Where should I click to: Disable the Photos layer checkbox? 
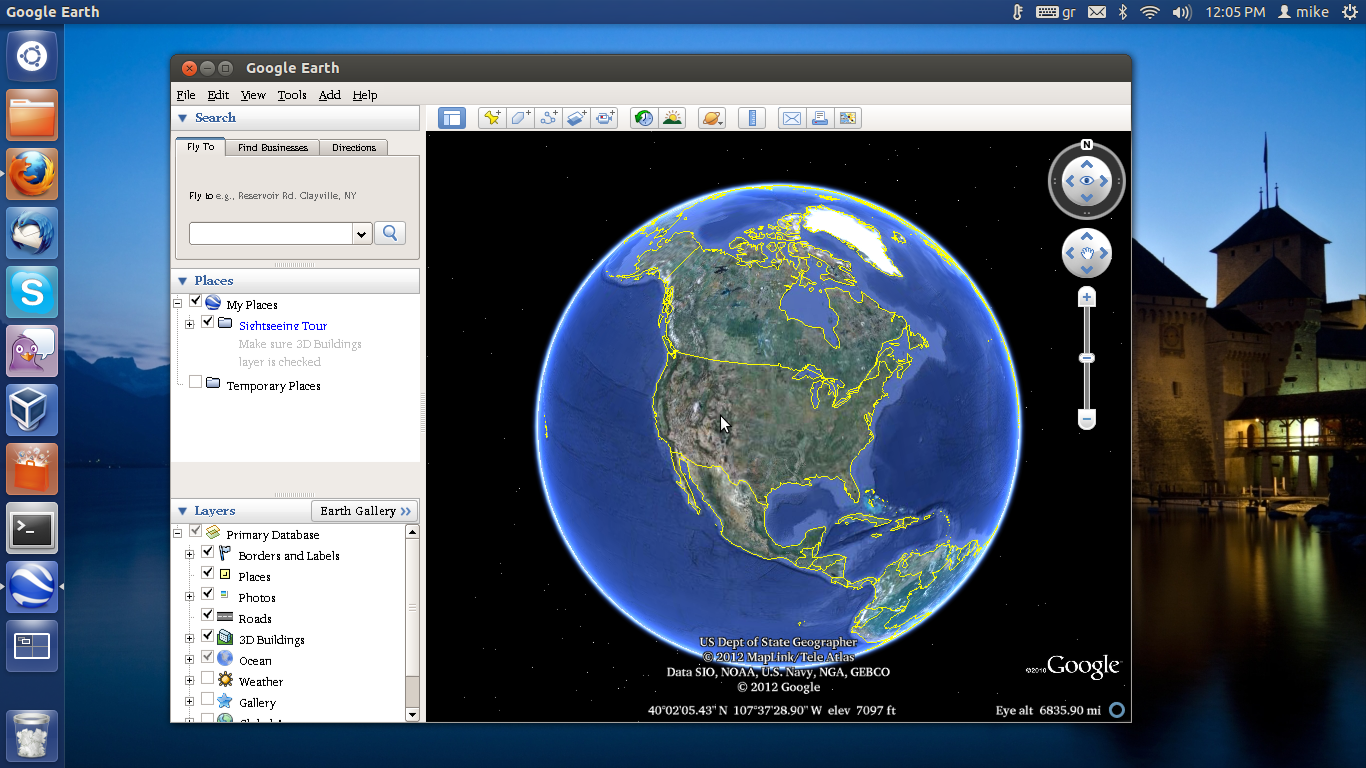point(207,595)
